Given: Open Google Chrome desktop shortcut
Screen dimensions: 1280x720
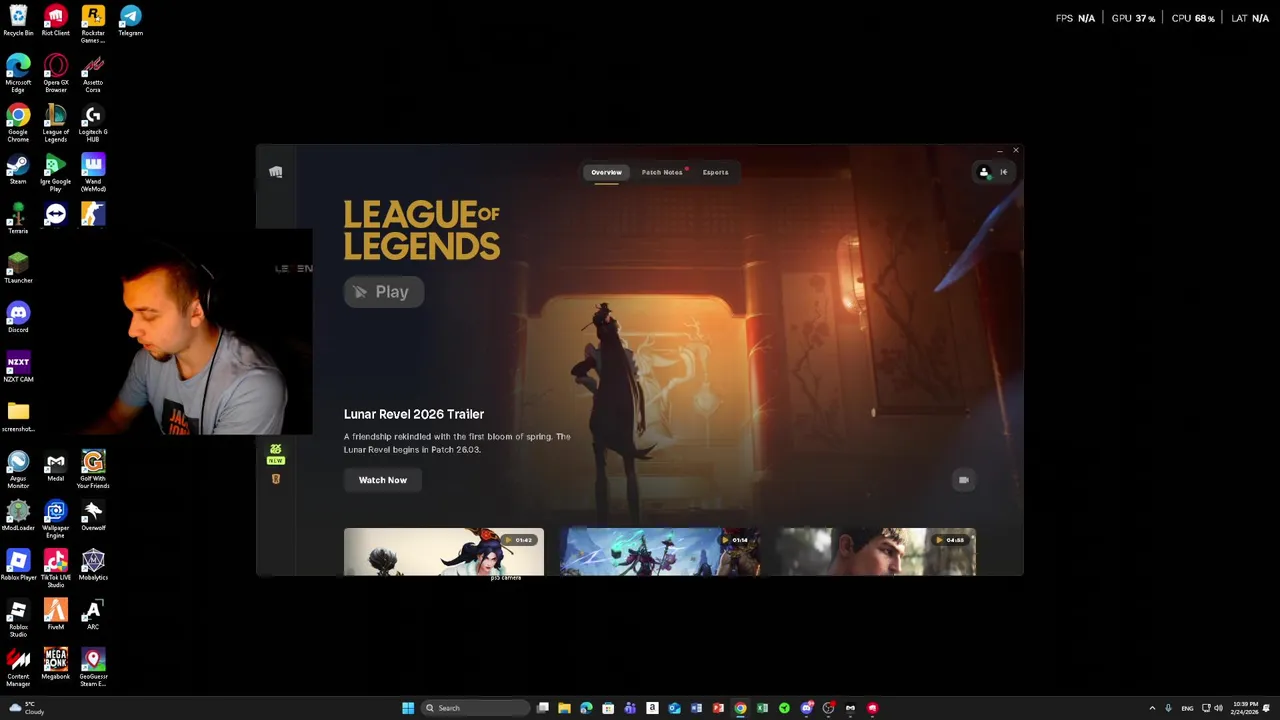Looking at the screenshot, I should click(18, 123).
